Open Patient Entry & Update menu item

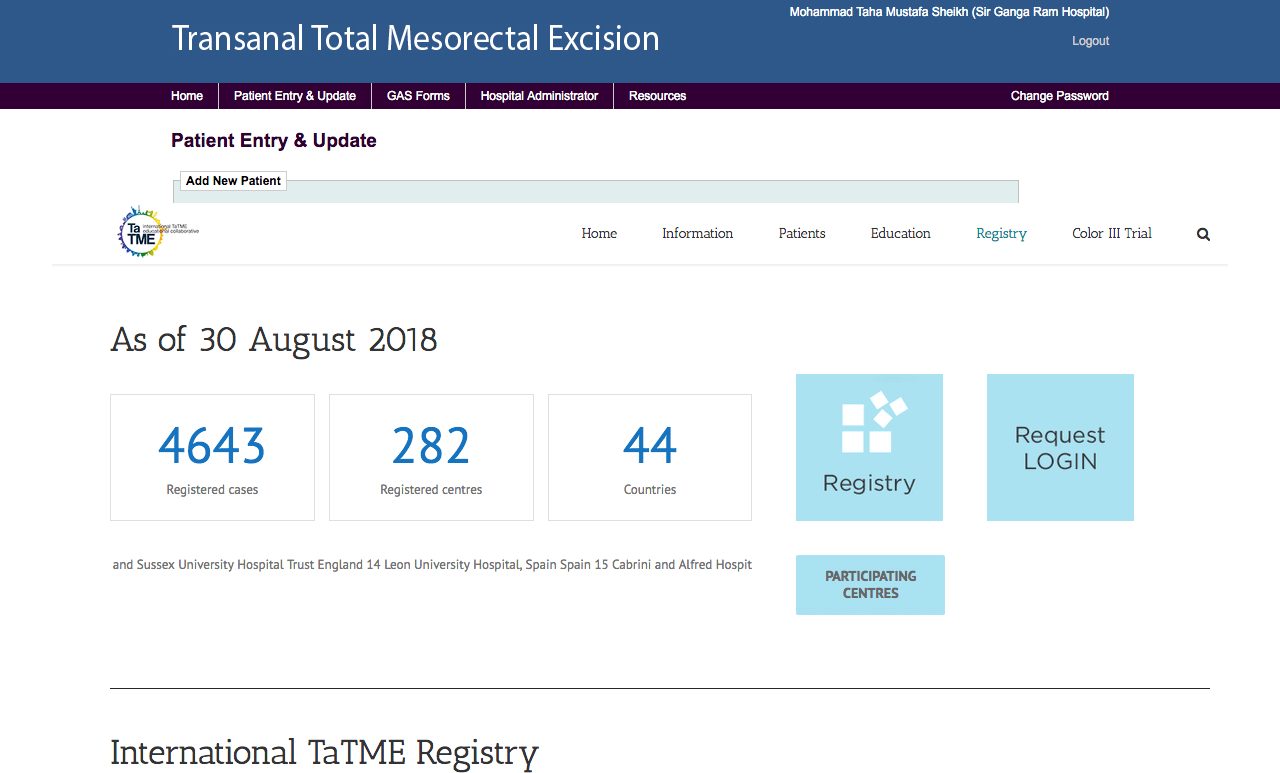[x=295, y=96]
